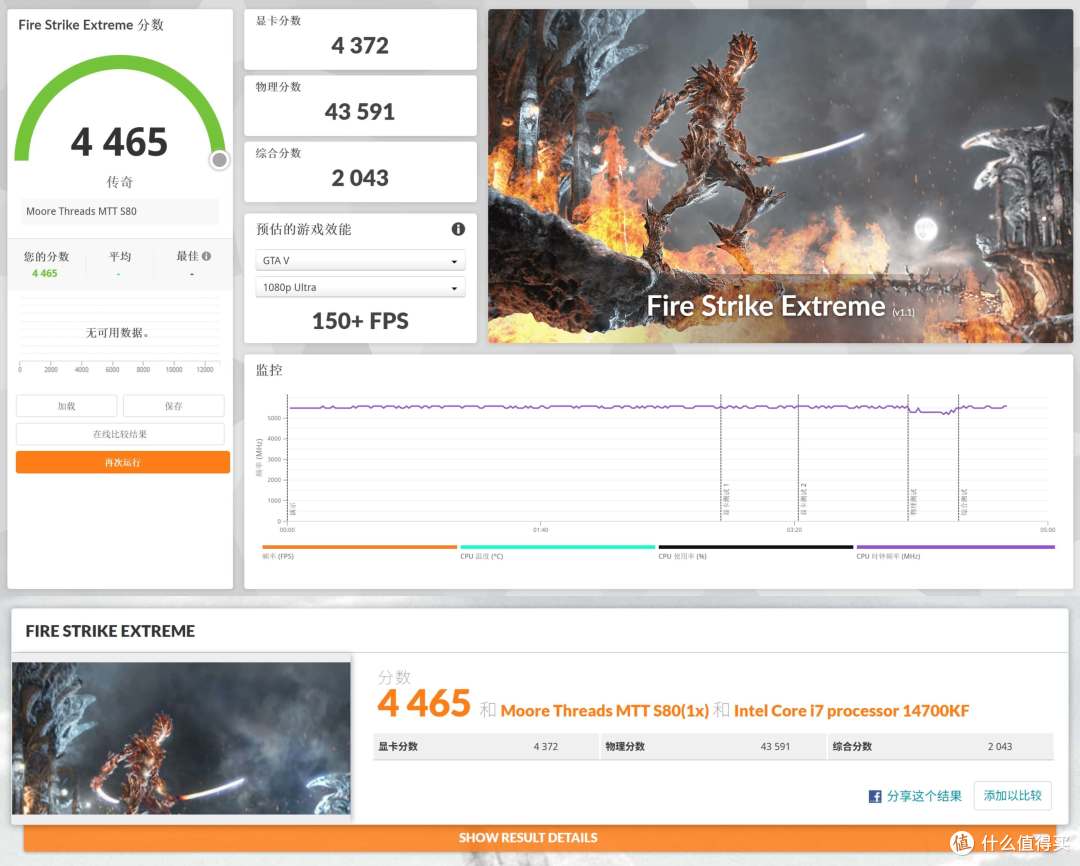Click the 预估的游戏效能 heading
Viewport: 1080px width, 866px height.
pos(304,229)
